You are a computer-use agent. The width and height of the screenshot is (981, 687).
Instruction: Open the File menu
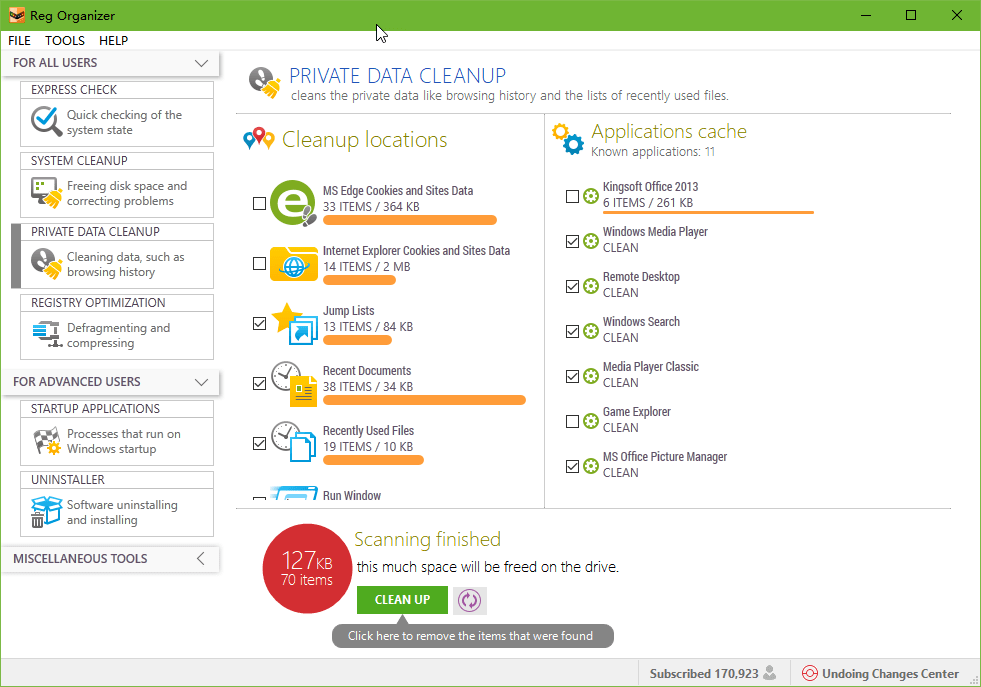tap(19, 41)
